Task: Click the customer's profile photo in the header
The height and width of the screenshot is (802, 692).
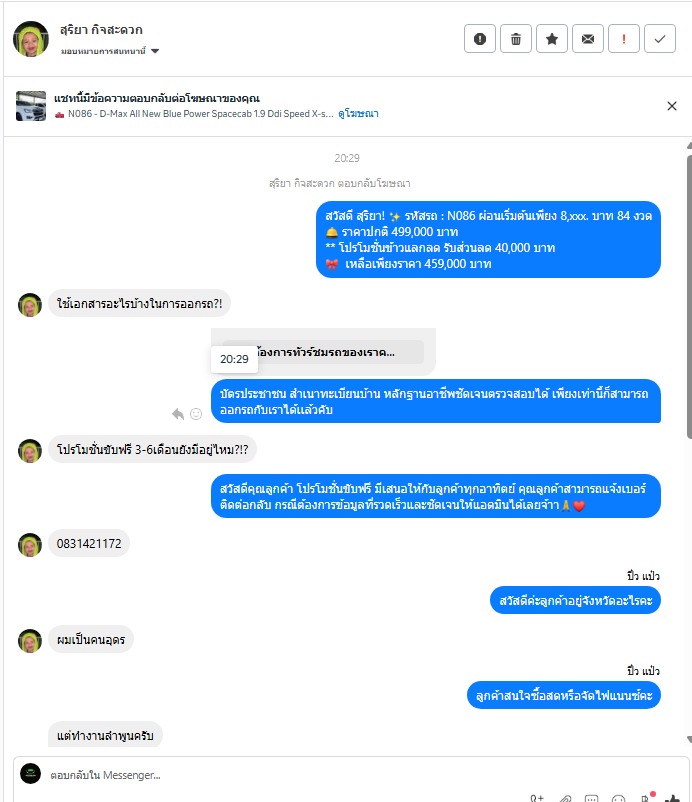Action: click(31, 39)
